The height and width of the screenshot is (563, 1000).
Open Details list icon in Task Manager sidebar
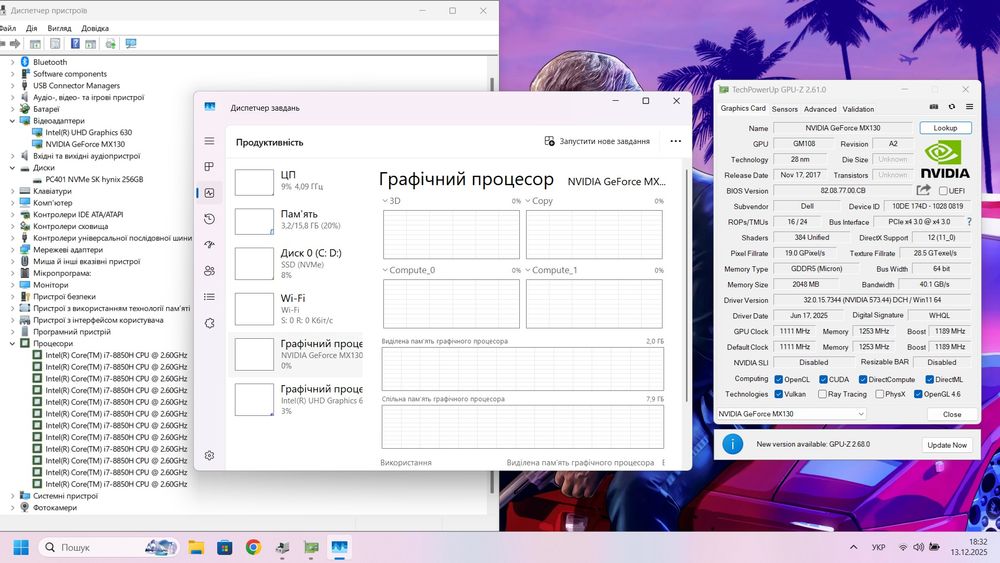[209, 296]
